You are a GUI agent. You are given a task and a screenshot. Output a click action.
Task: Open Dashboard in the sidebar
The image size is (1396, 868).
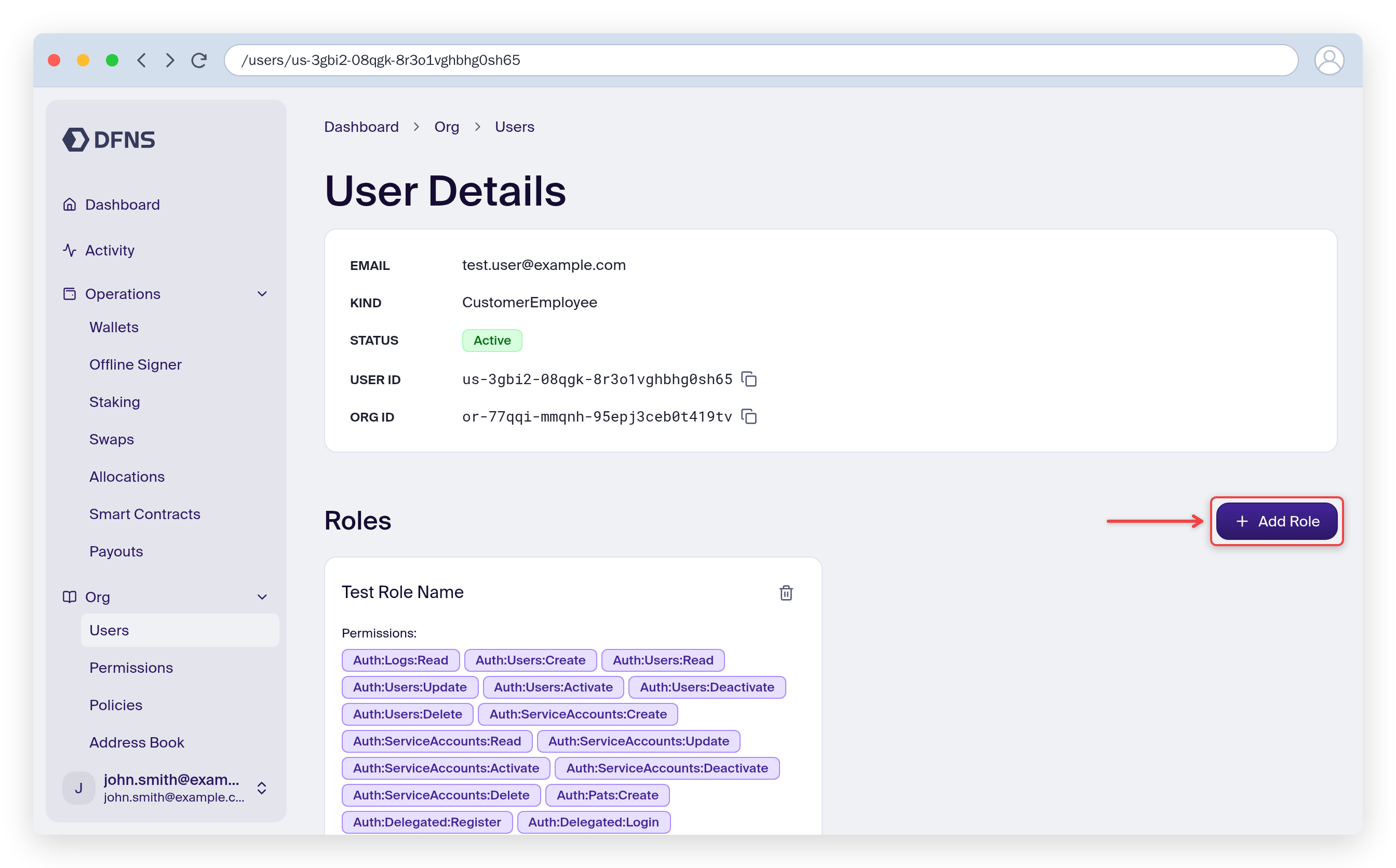(123, 205)
